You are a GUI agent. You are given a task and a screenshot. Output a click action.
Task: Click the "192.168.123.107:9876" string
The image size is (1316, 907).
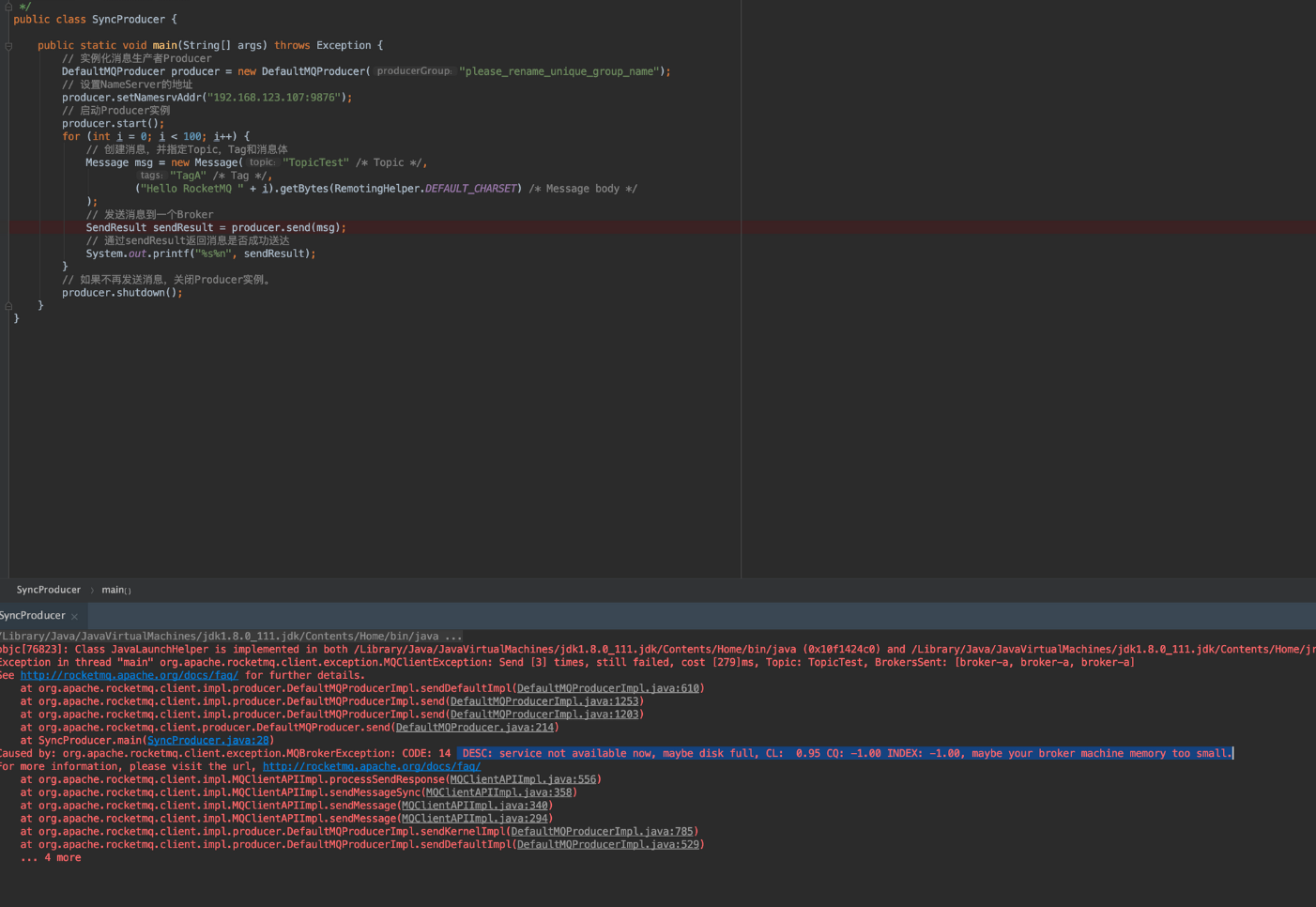pyautogui.click(x=273, y=98)
